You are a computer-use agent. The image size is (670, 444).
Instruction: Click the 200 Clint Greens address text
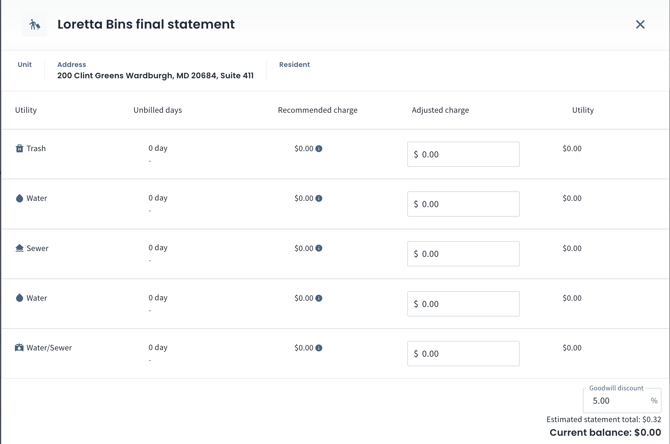pos(155,76)
